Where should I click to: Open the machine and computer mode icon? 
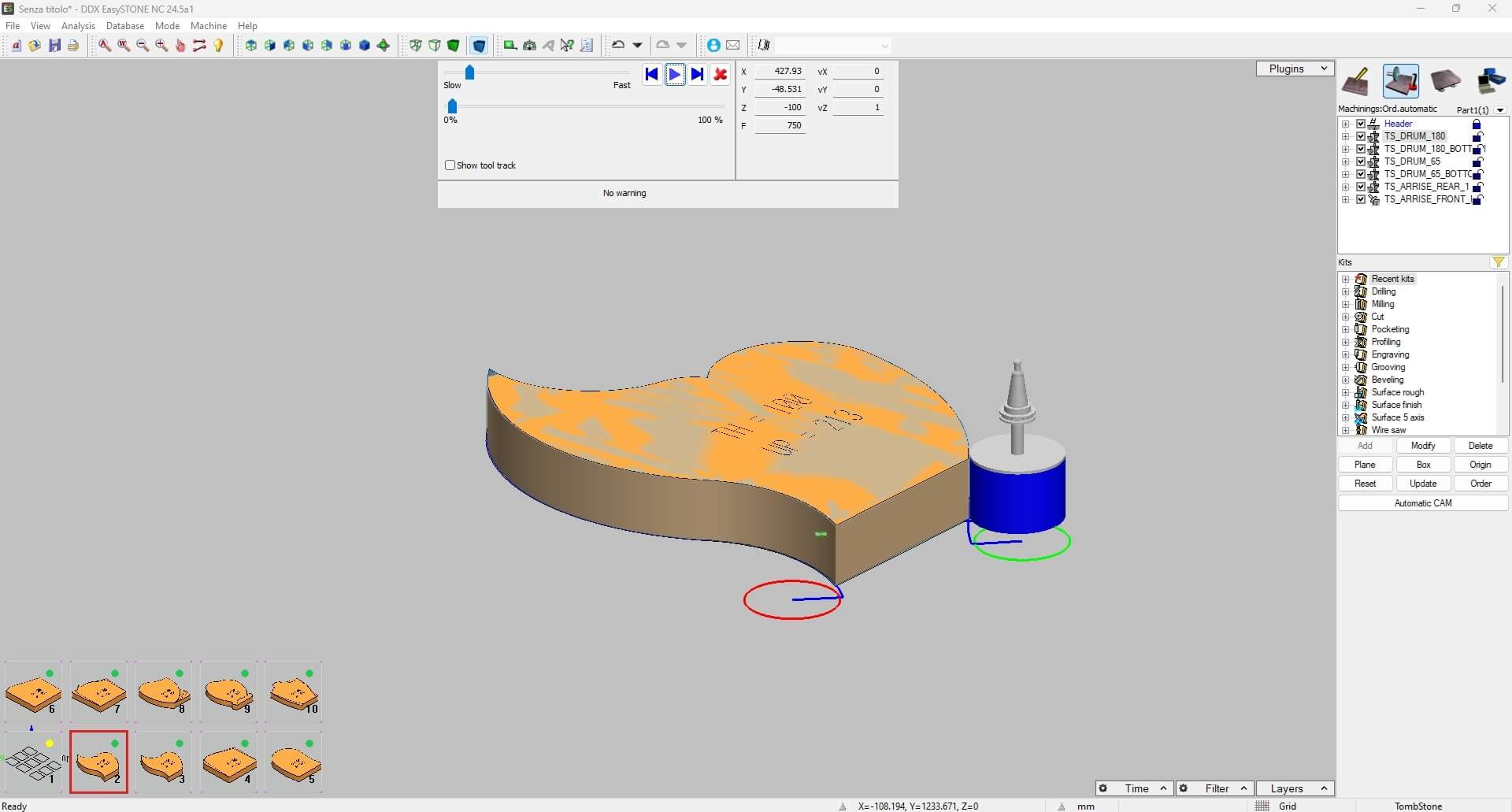pos(1490,81)
